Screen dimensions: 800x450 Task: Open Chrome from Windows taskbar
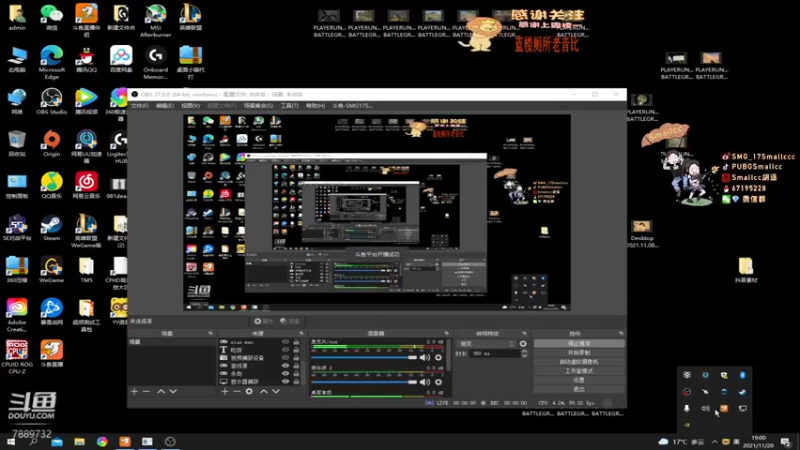point(102,441)
